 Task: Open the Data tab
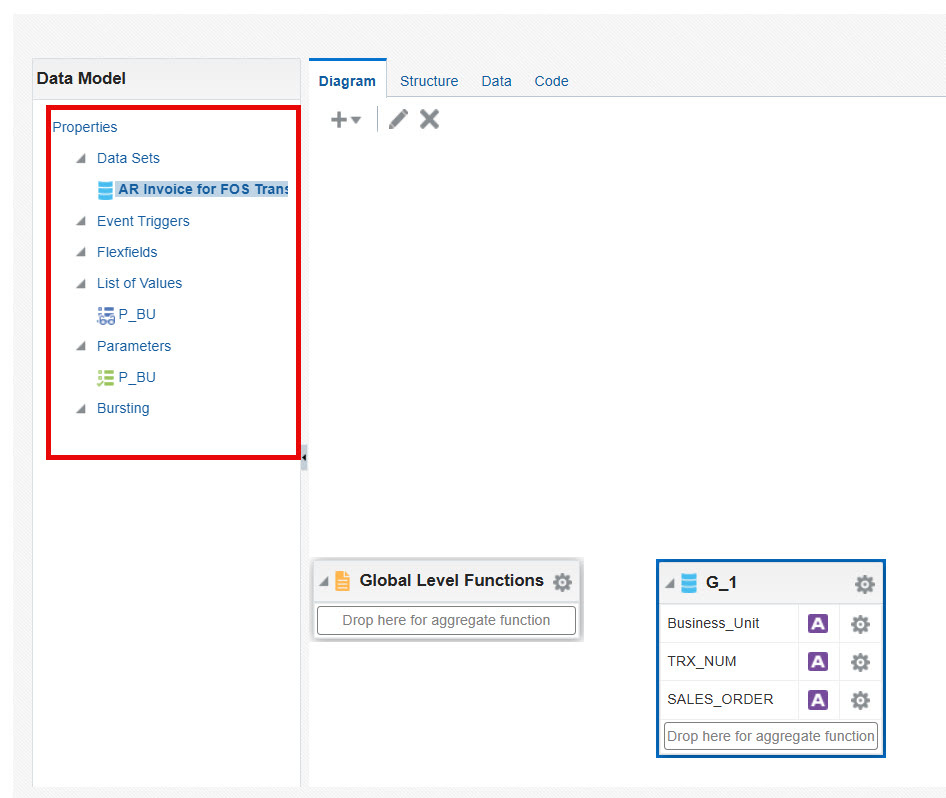click(x=497, y=81)
